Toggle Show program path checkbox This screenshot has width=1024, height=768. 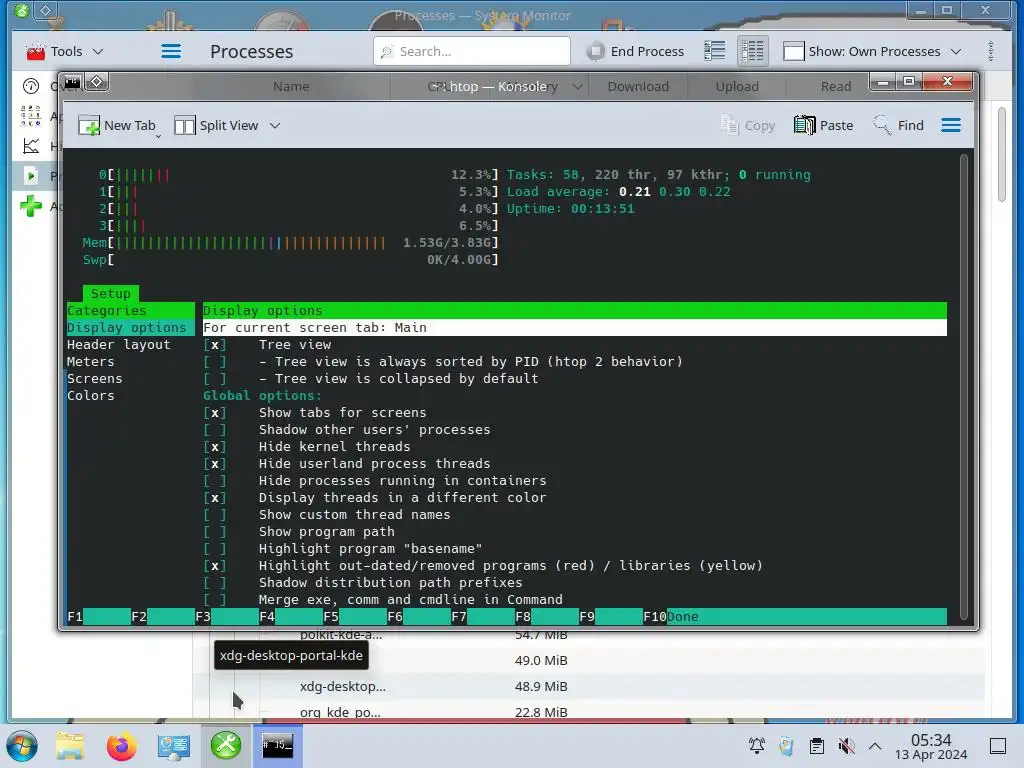(x=214, y=532)
